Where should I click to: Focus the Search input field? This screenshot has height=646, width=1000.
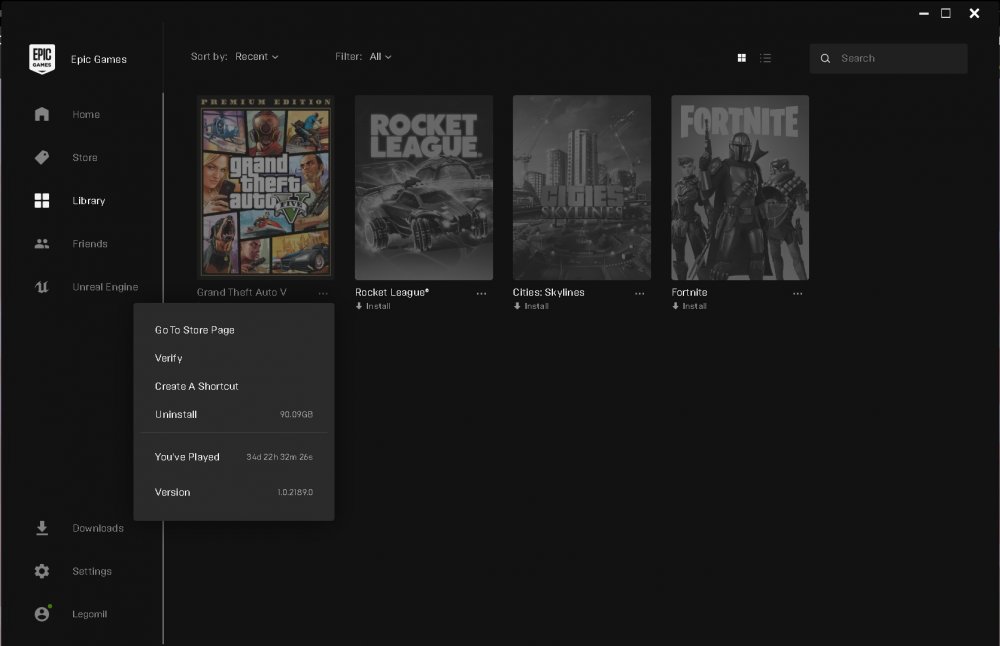888,58
